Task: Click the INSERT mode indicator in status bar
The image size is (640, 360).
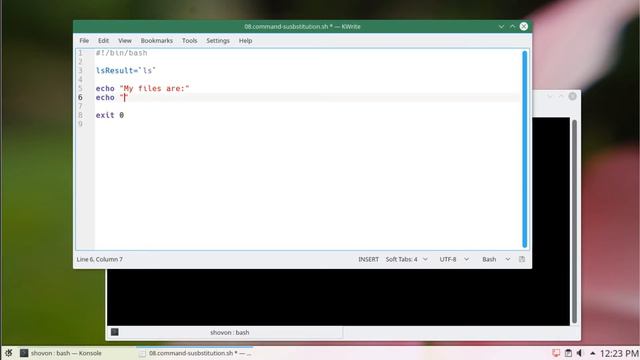Action: click(369, 259)
